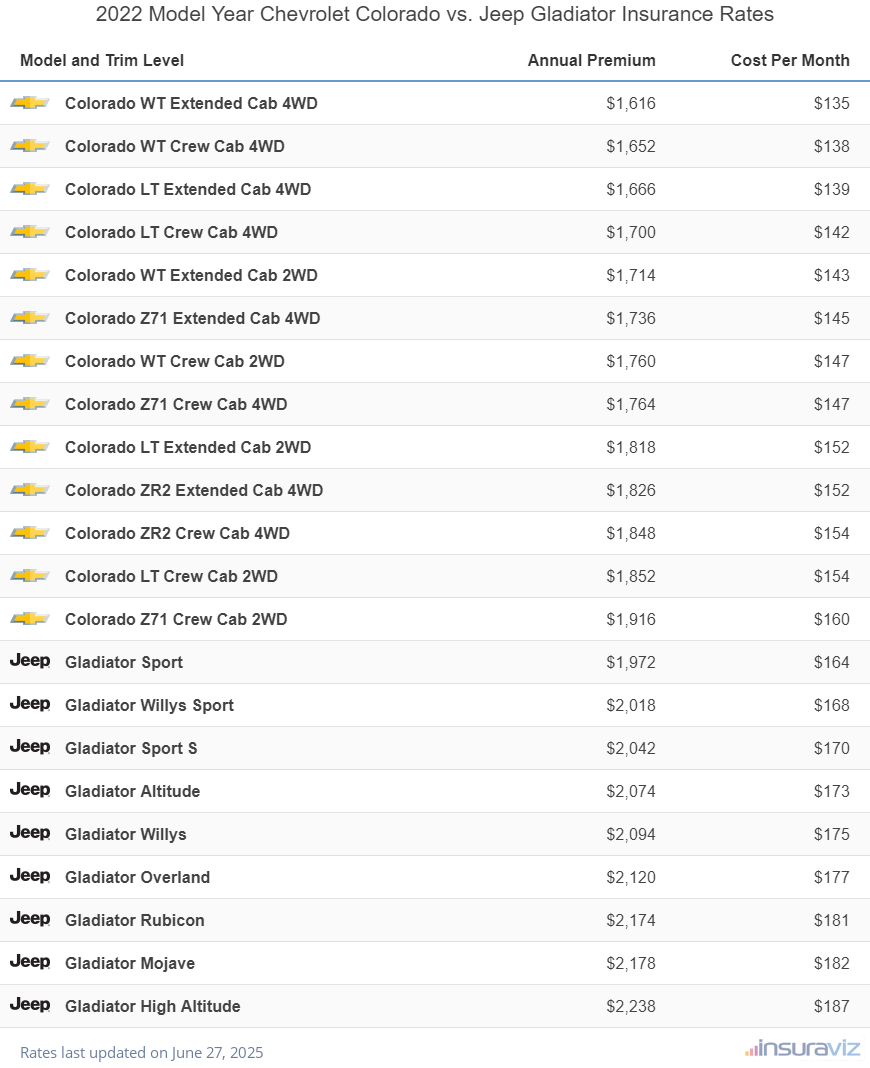The image size is (870, 1068).
Task: Click the $1,852 annual premium value
Action: click(x=631, y=576)
